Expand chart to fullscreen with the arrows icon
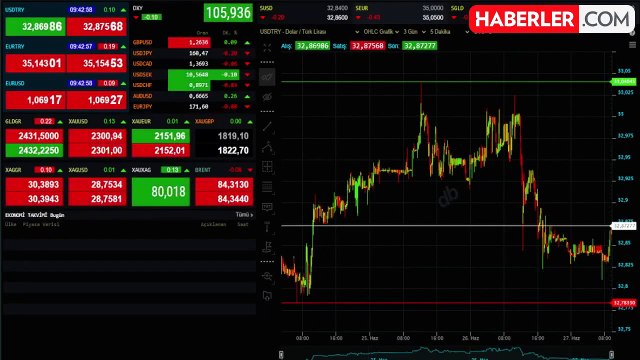The height and width of the screenshot is (360, 640). pyautogui.click(x=267, y=48)
